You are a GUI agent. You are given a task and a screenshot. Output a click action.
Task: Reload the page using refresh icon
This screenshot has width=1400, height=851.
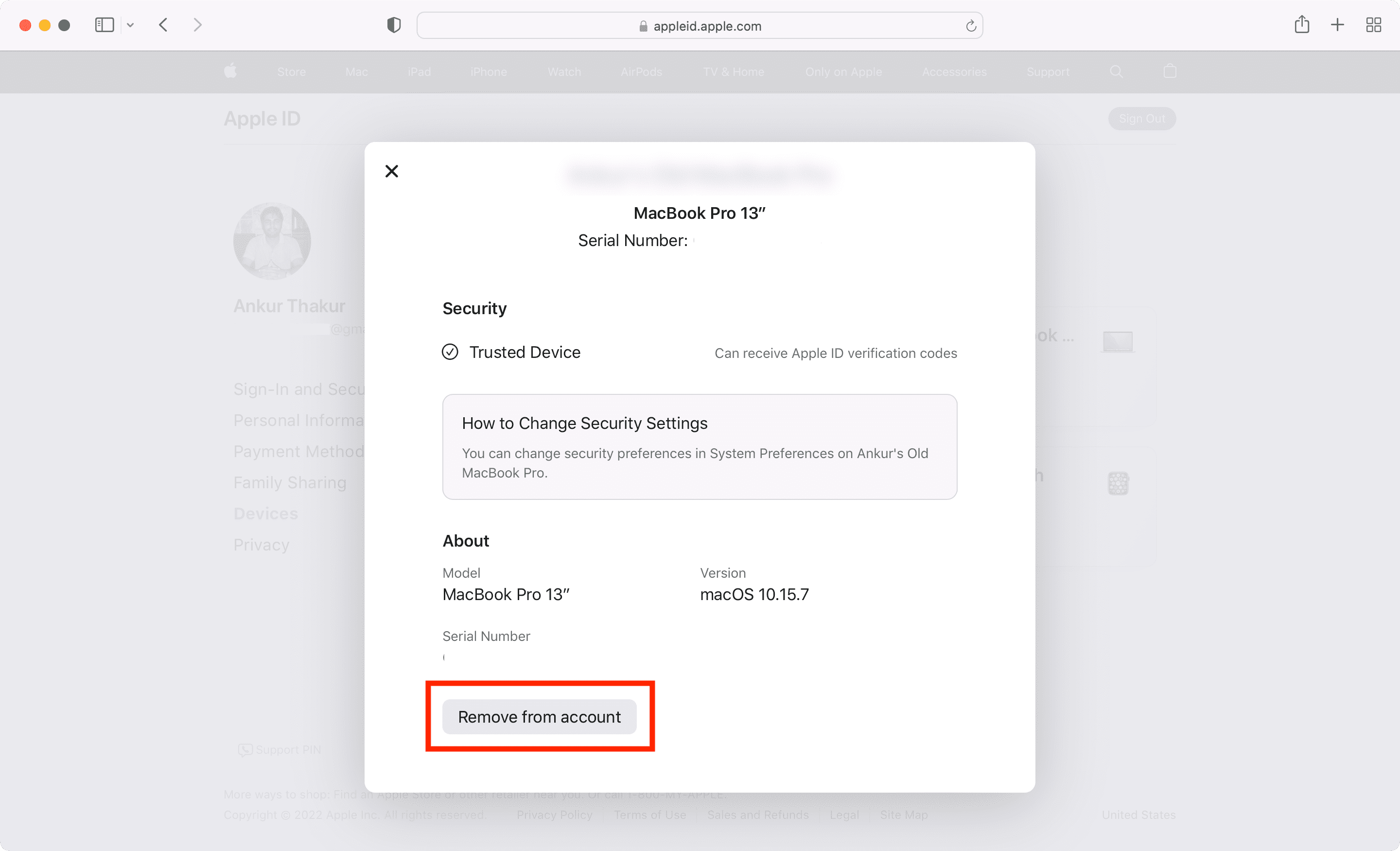point(970,26)
